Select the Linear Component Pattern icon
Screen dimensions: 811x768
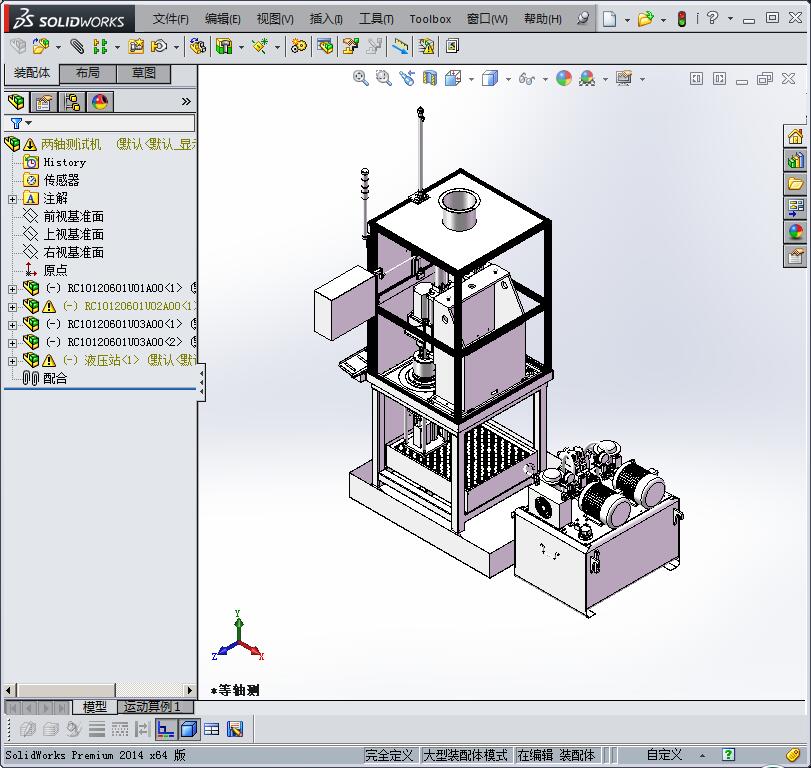click(100, 47)
